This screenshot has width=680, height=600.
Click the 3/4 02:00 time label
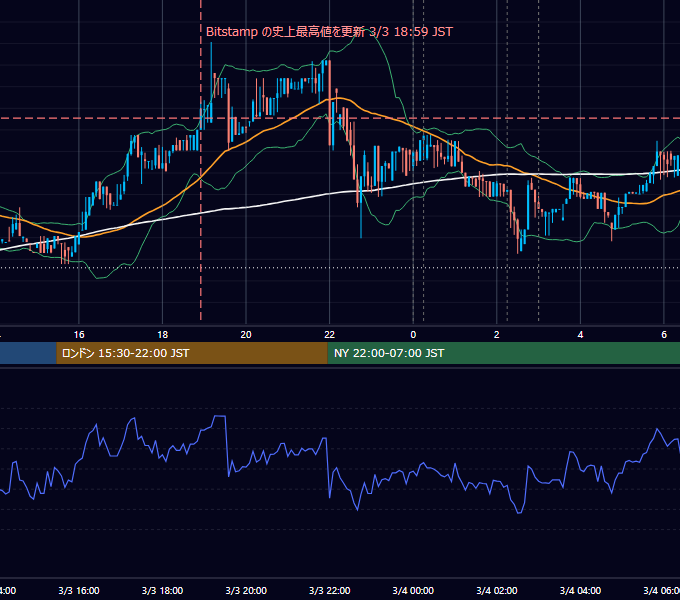(x=497, y=590)
